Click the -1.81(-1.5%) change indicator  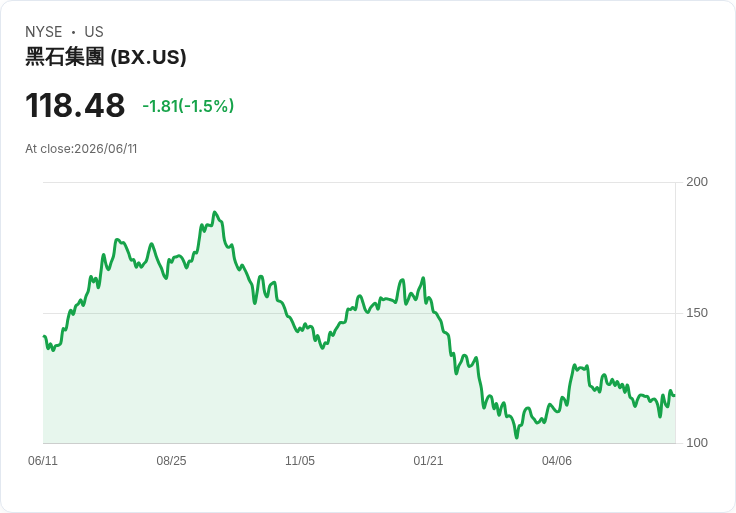pos(188,106)
